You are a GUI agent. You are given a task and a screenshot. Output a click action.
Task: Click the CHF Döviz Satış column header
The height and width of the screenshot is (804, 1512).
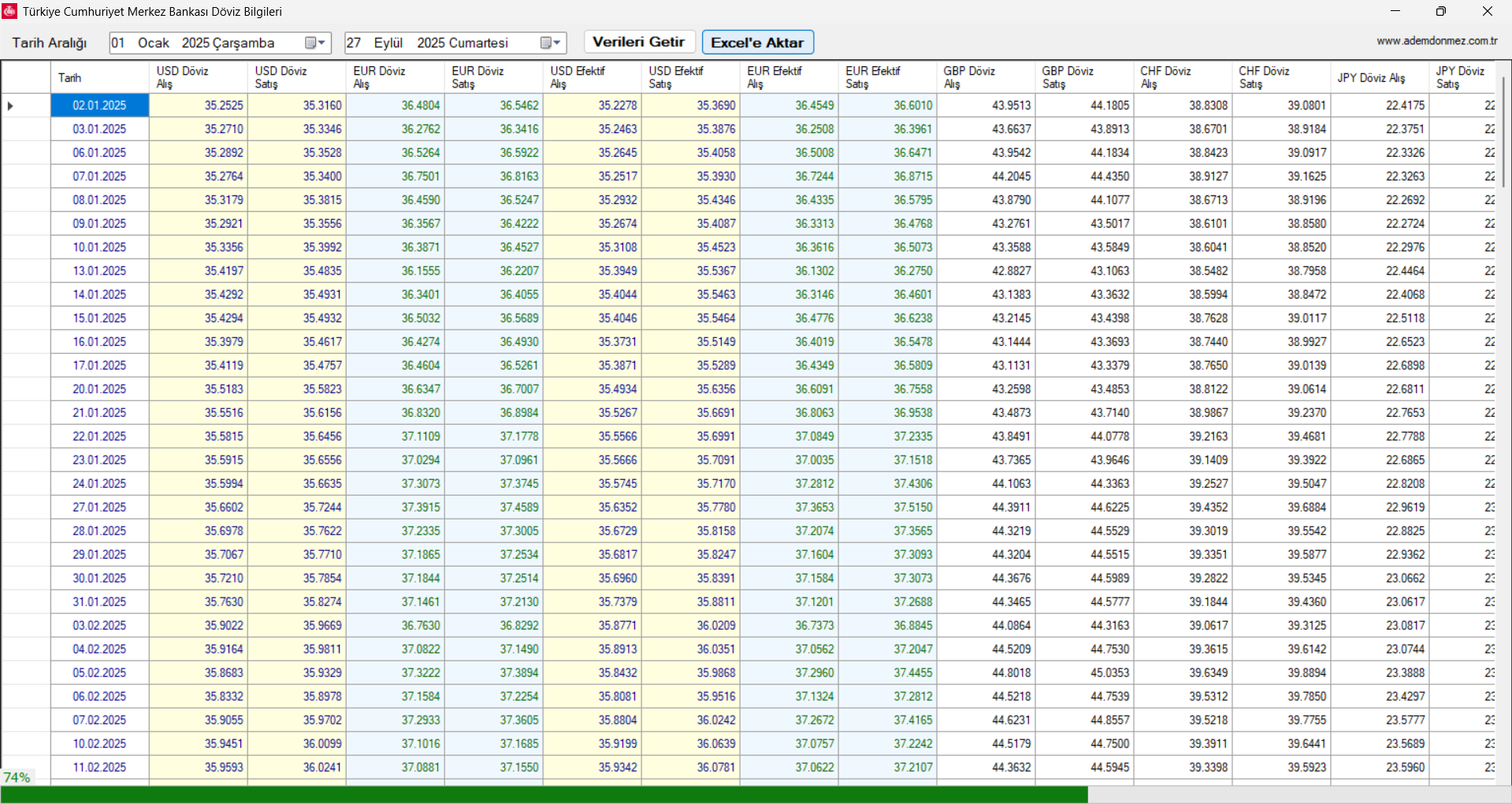pos(1280,77)
